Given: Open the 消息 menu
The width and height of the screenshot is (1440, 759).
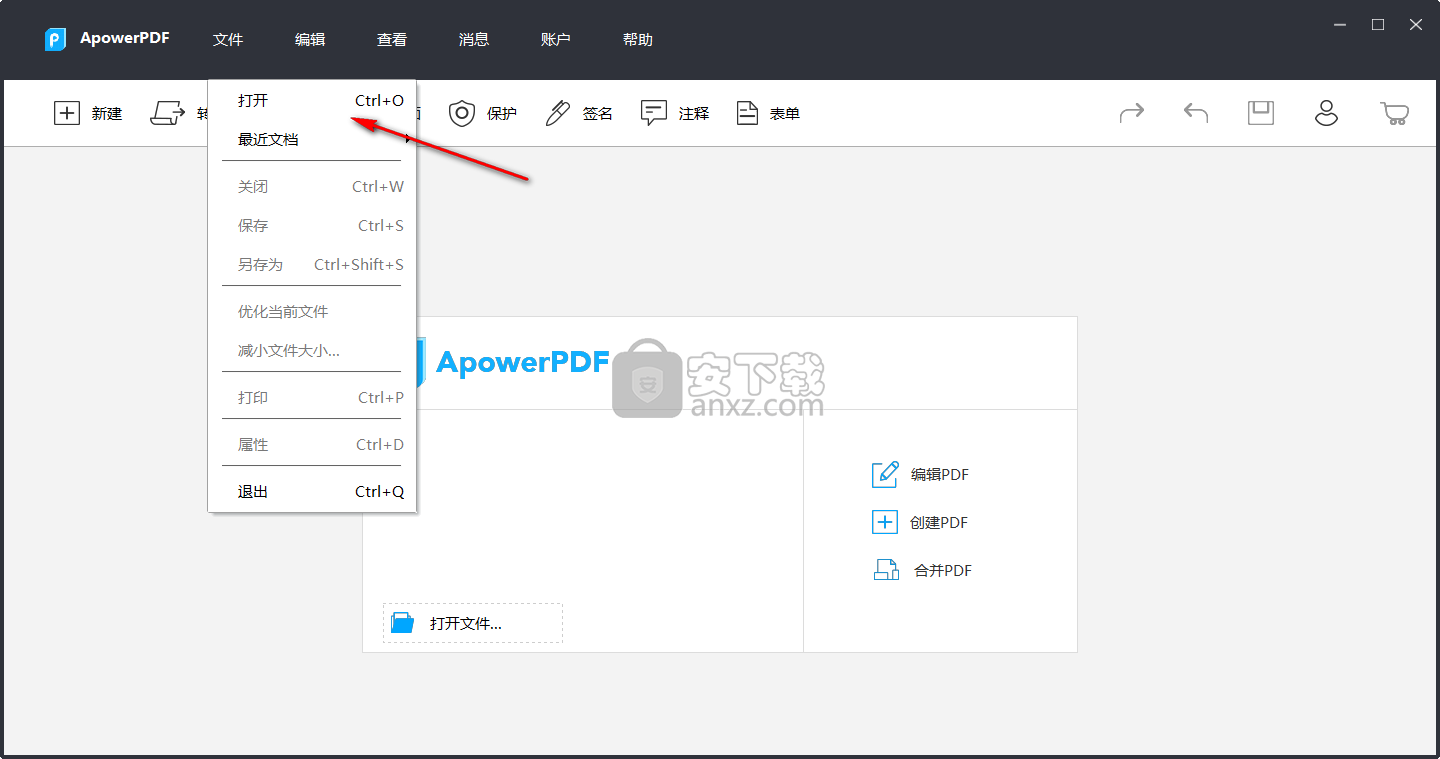Looking at the screenshot, I should pyautogui.click(x=474, y=40).
